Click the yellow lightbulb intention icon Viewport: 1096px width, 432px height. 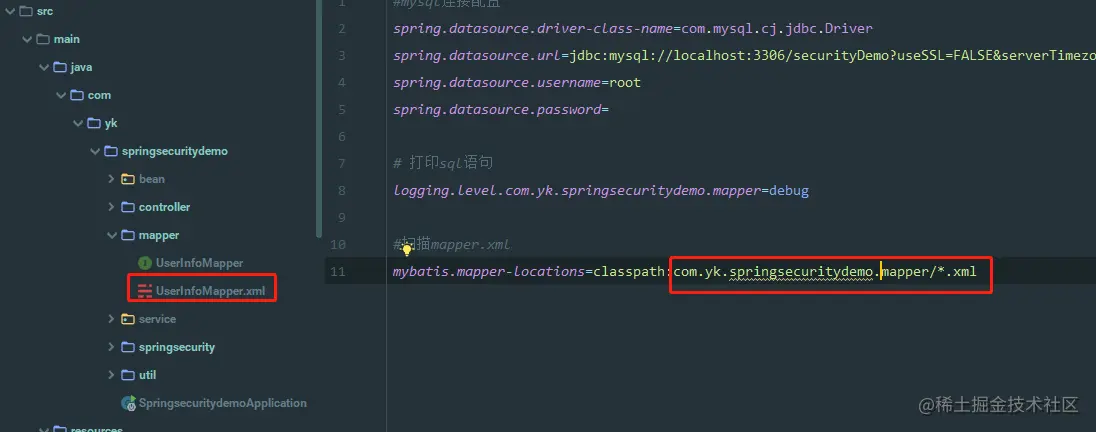(408, 250)
